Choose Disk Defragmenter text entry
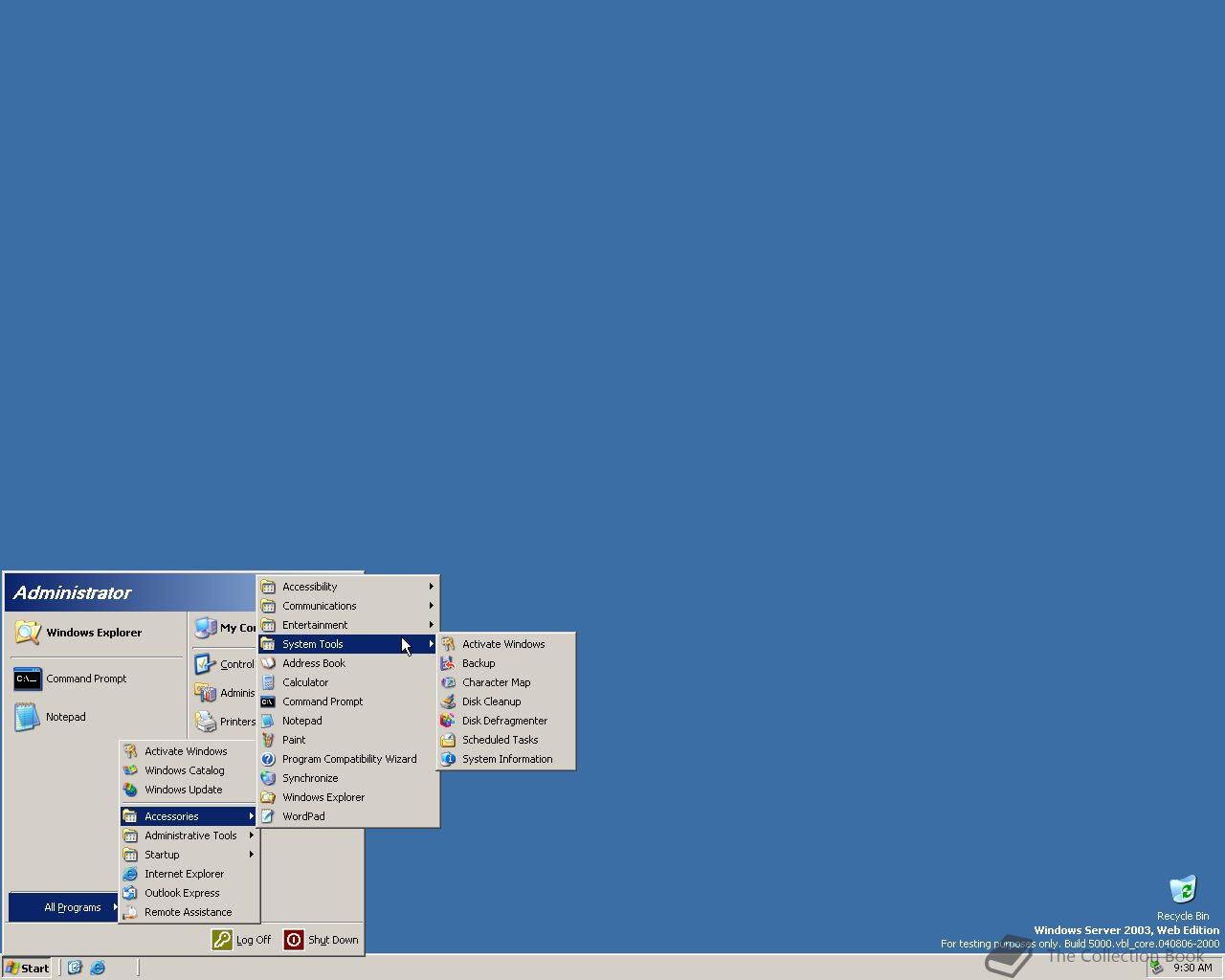The height and width of the screenshot is (980, 1225). tap(505, 721)
